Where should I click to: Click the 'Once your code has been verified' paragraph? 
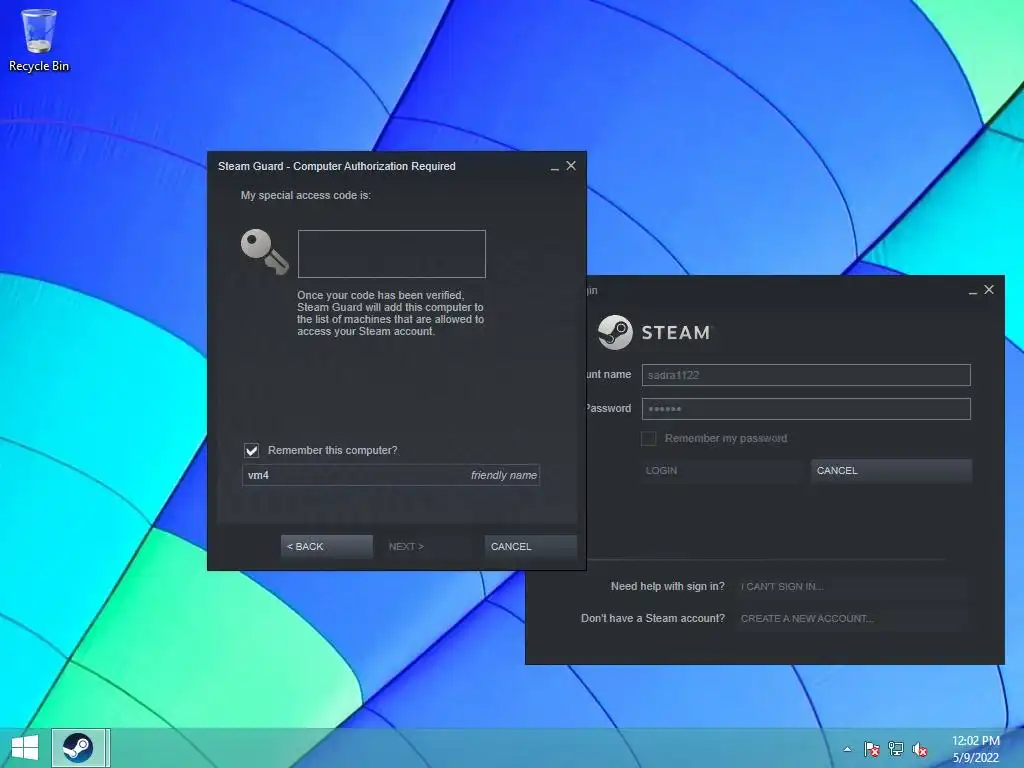[391, 313]
